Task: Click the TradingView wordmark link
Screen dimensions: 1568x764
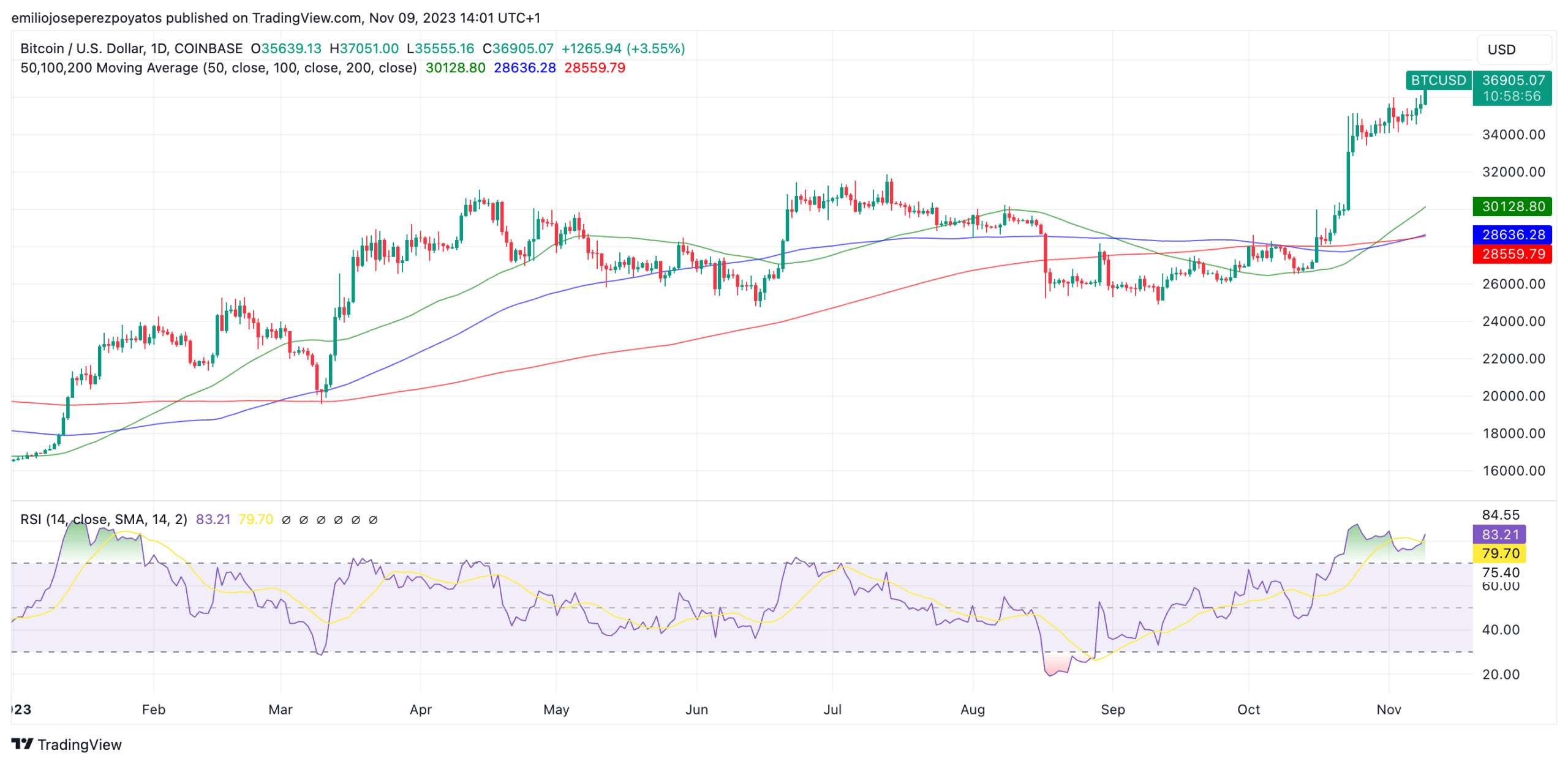Action: tap(80, 744)
